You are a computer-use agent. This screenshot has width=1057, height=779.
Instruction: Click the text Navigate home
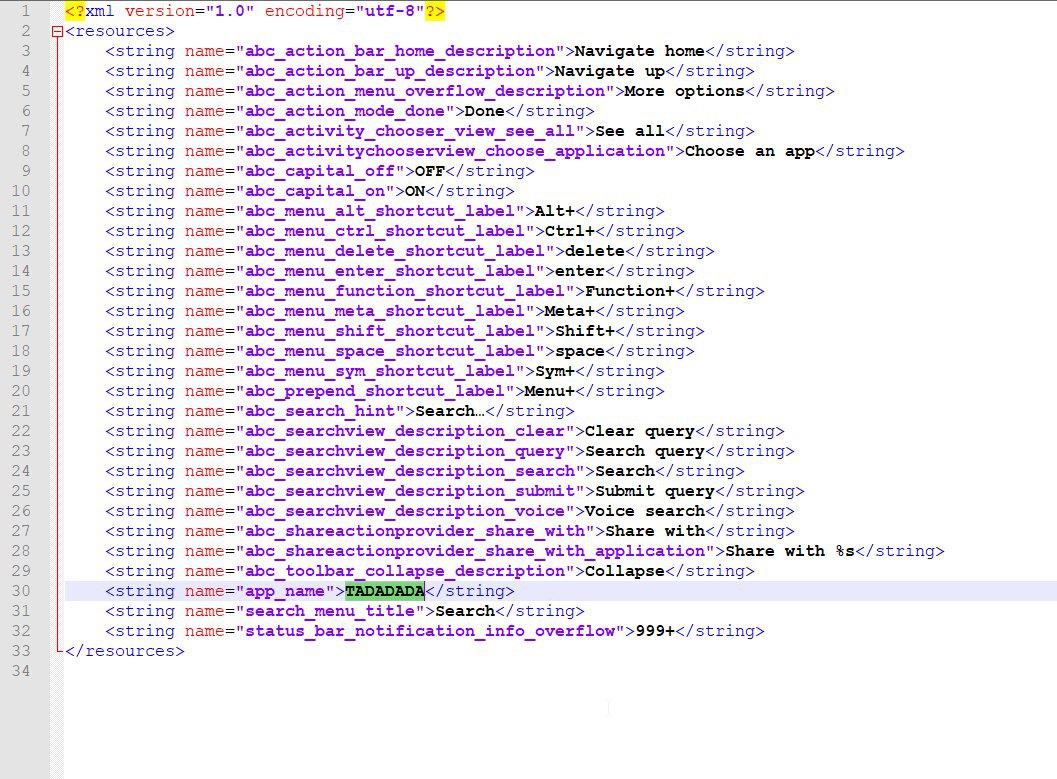click(639, 51)
